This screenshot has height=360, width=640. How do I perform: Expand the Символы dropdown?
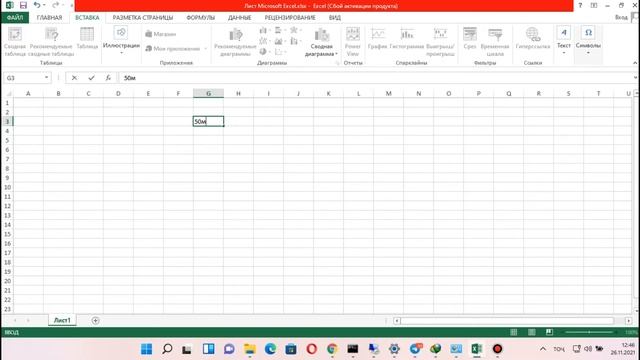coord(588,40)
